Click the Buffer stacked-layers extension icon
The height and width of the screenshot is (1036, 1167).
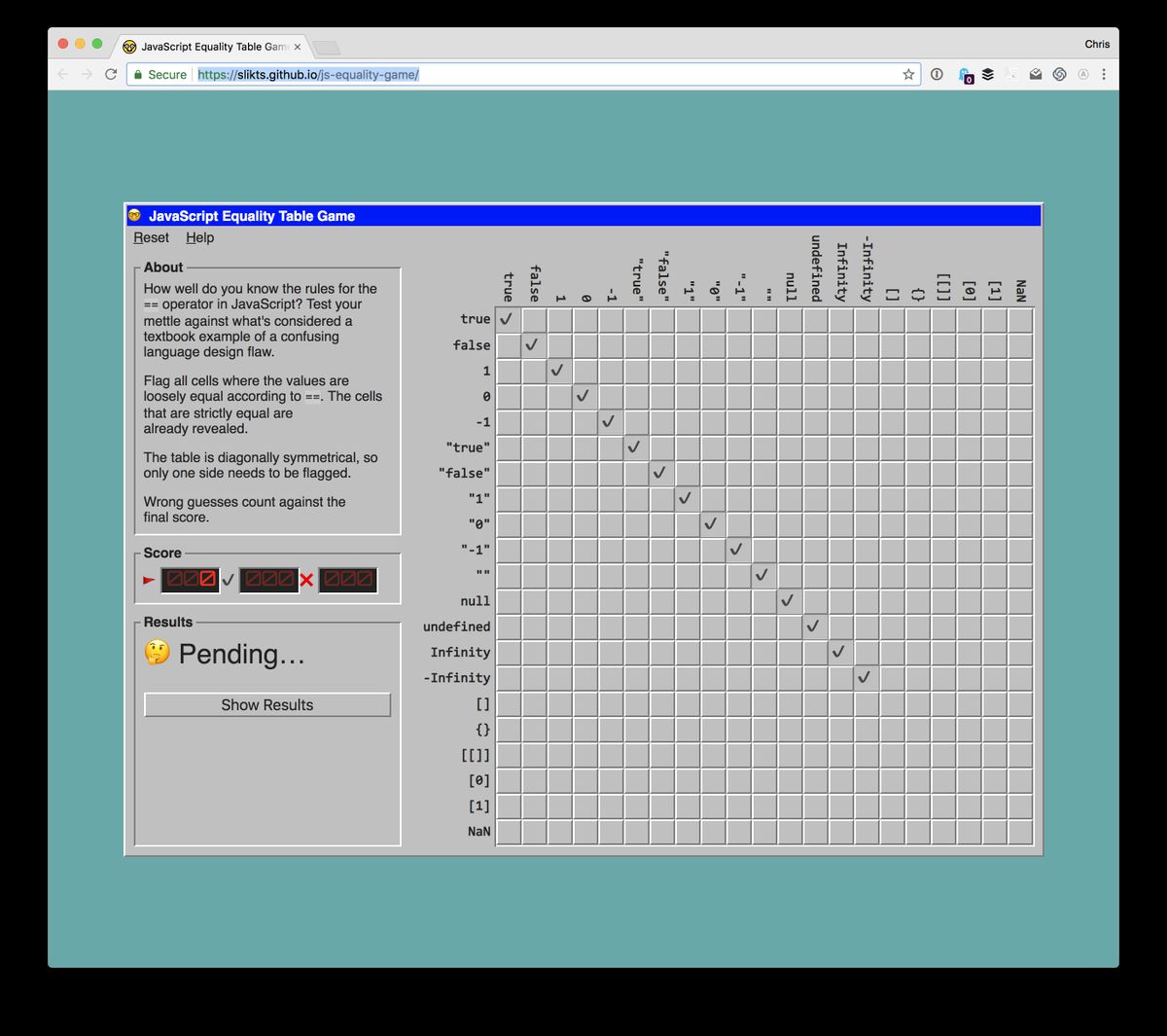pyautogui.click(x=988, y=75)
